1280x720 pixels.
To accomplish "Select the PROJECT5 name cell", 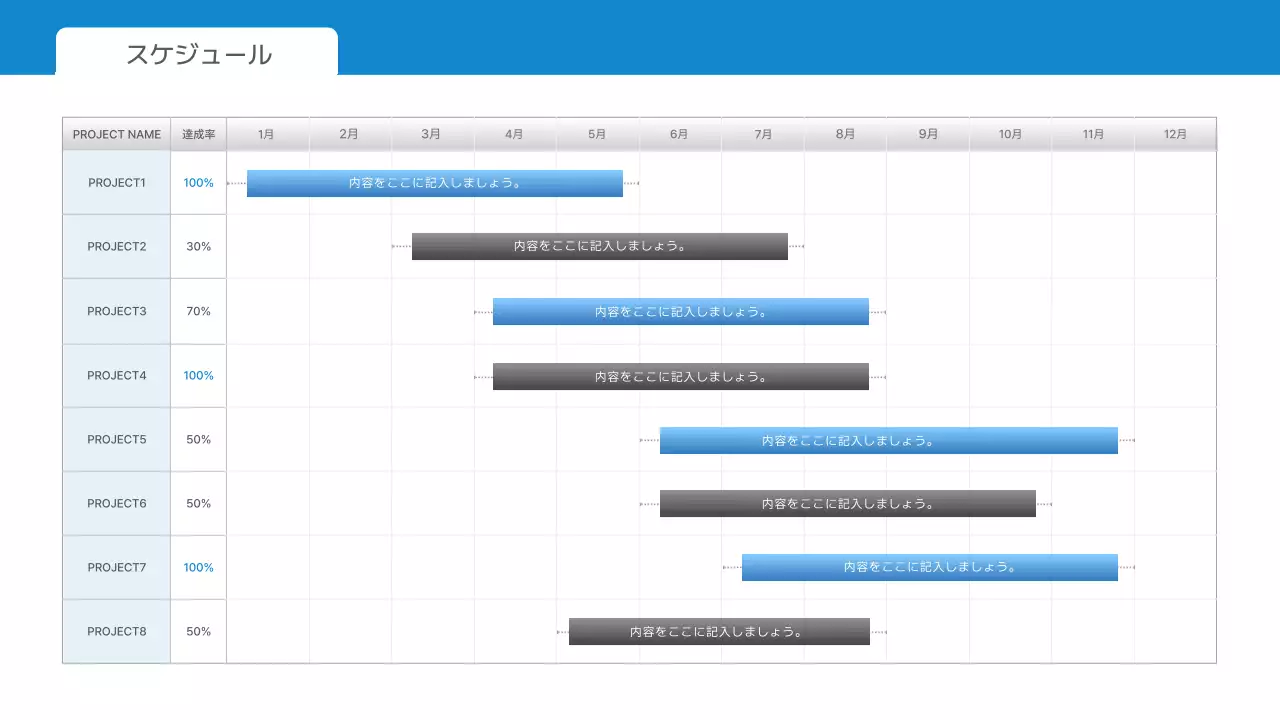I will [x=117, y=439].
